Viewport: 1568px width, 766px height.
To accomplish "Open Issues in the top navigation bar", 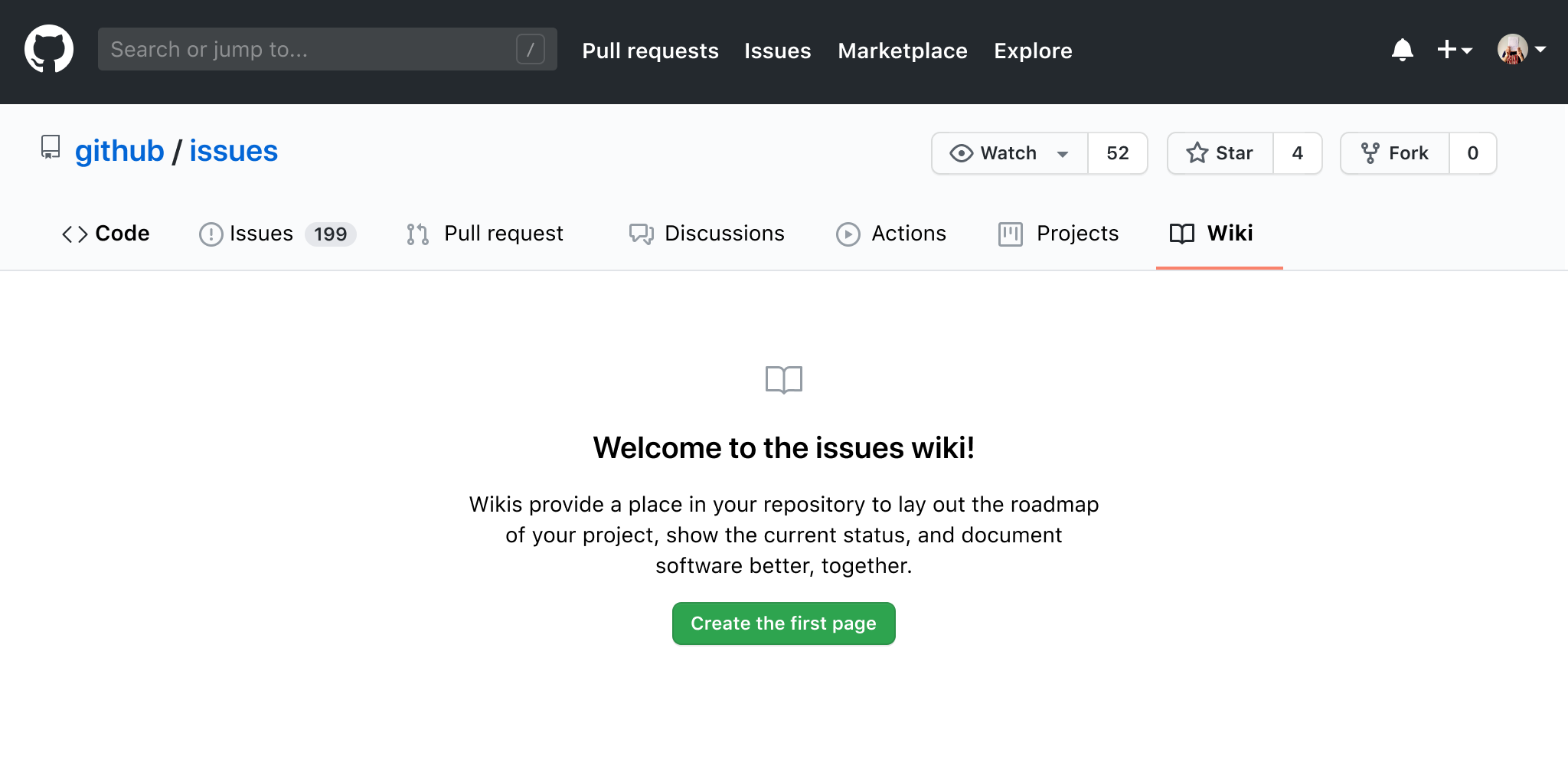I will point(777,51).
